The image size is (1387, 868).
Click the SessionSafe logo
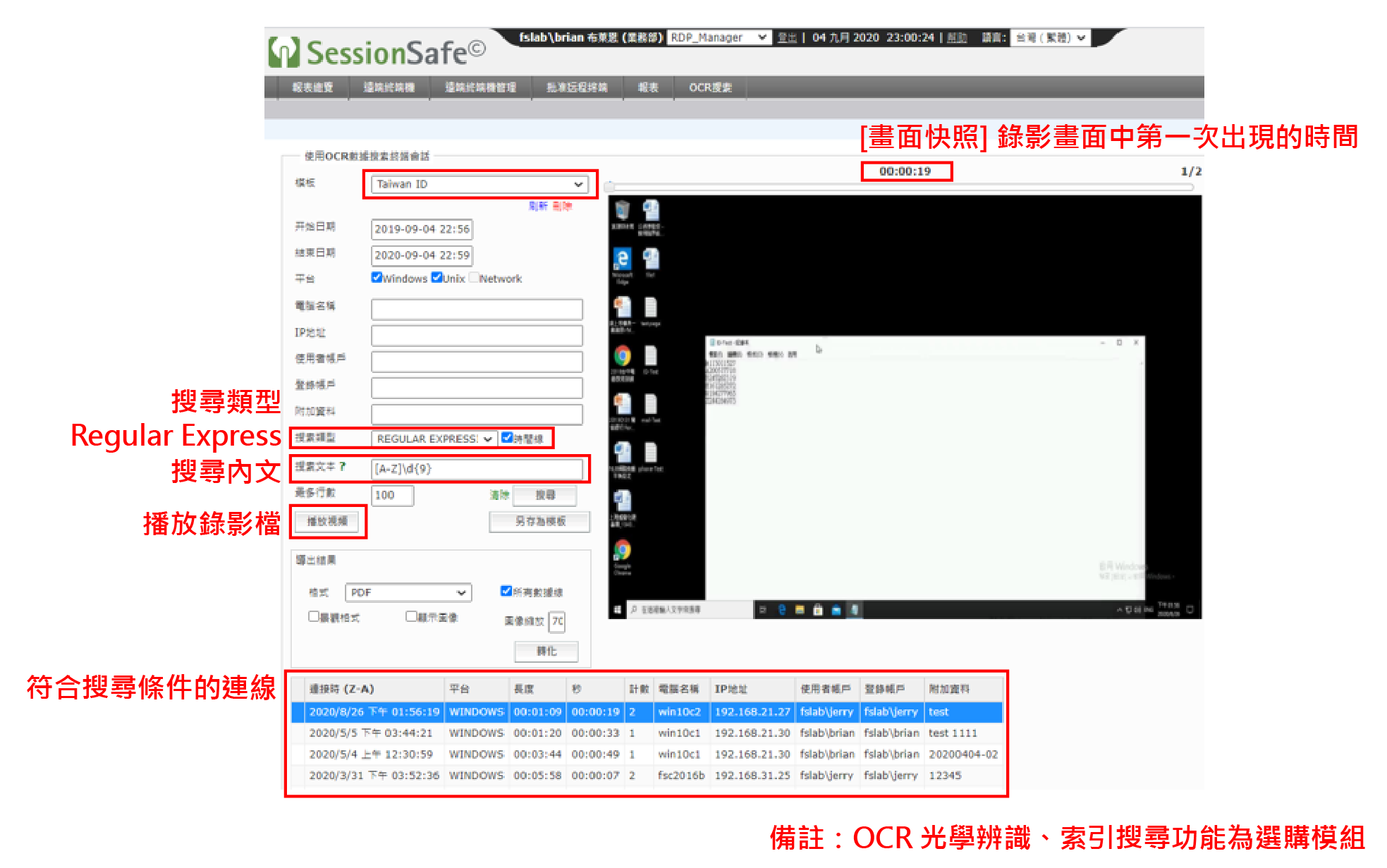tap(377, 53)
